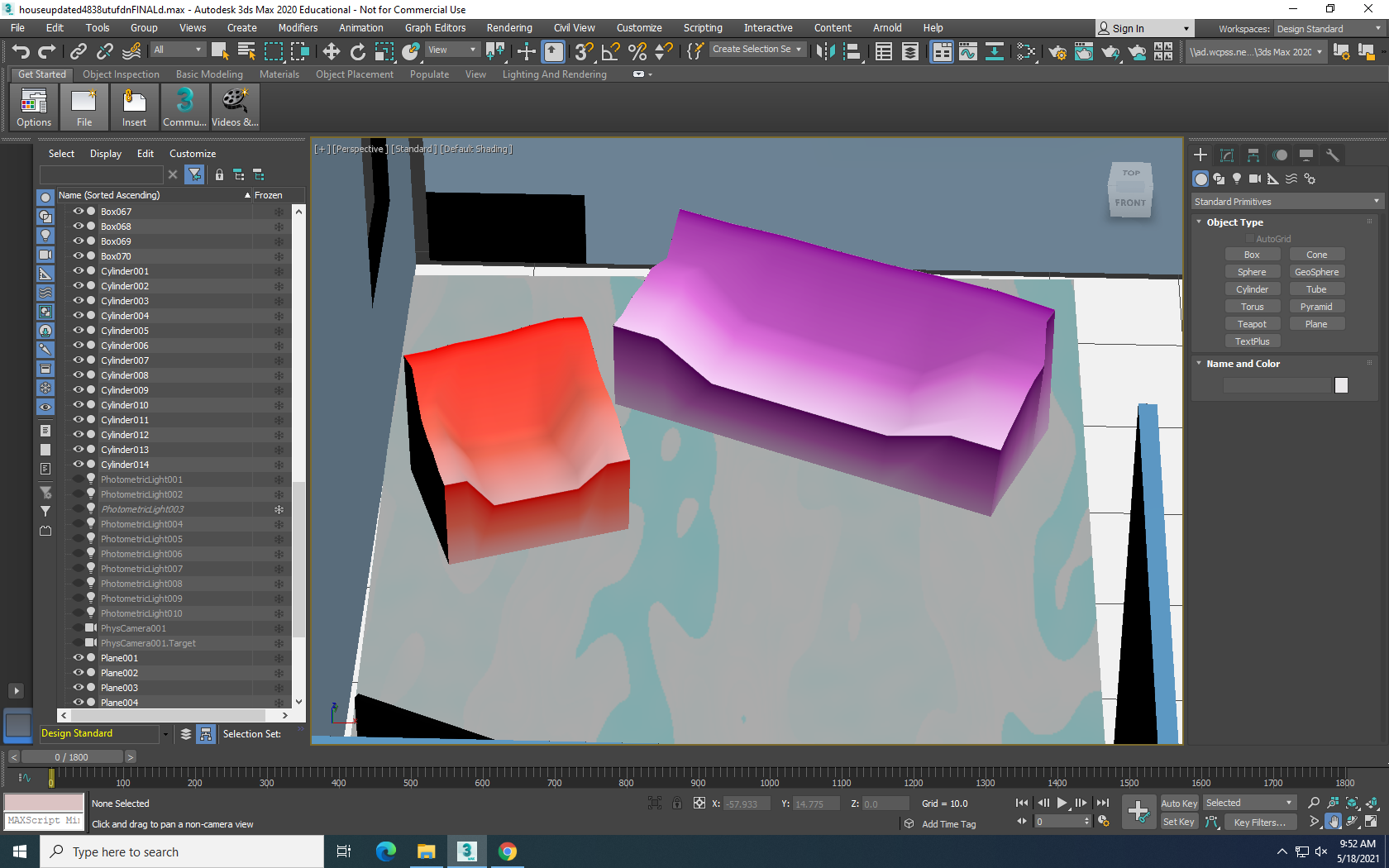Screen dimensions: 1389x868
Task: Open the Display panel tab icon
Action: pos(1306,155)
